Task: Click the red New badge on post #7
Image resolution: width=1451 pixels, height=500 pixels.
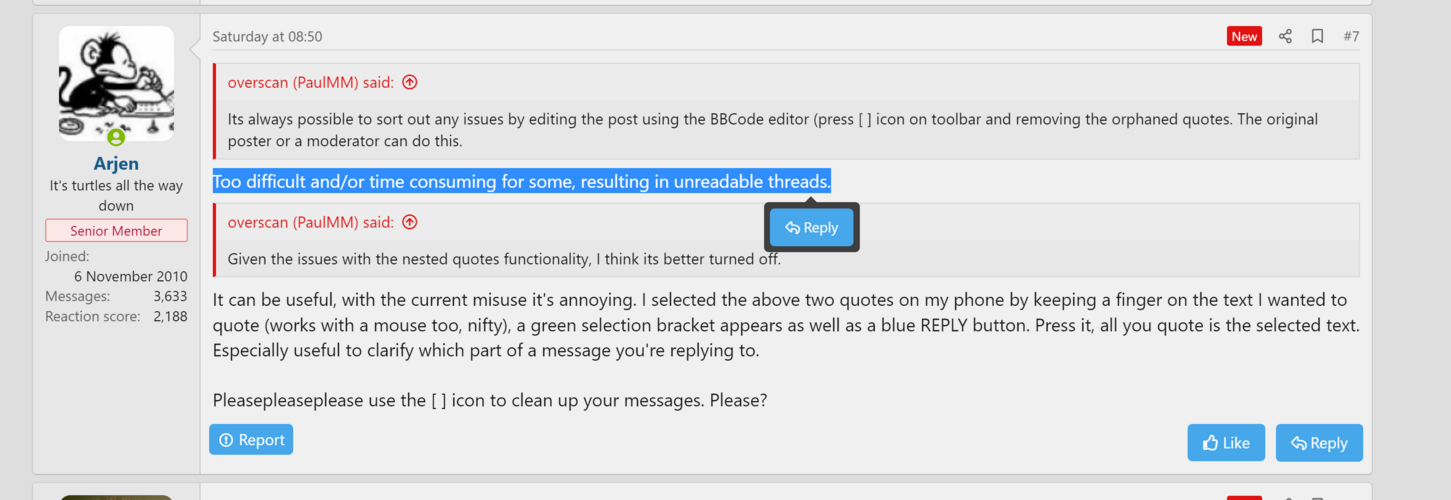Action: (1244, 36)
